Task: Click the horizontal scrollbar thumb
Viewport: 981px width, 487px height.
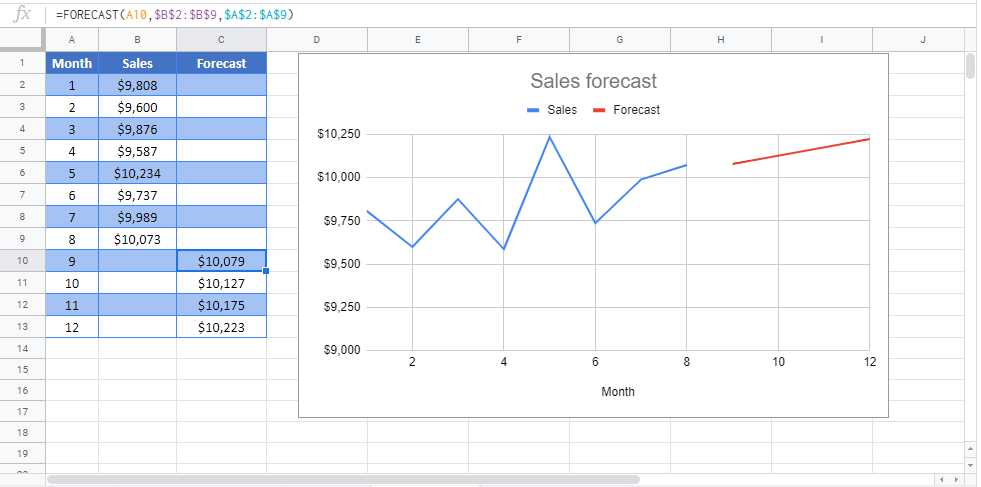Action: (343, 479)
